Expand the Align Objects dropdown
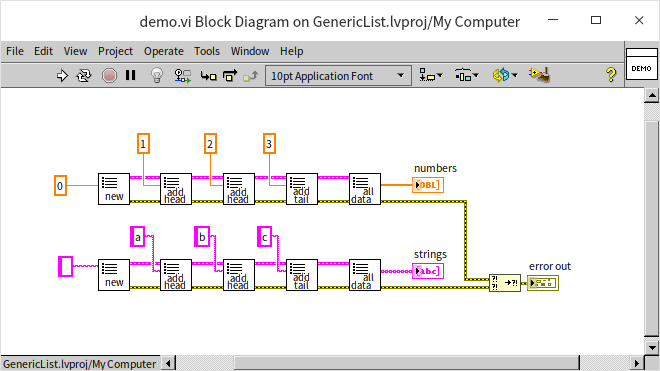Image resolution: width=660 pixels, height=371 pixels. tap(431, 75)
